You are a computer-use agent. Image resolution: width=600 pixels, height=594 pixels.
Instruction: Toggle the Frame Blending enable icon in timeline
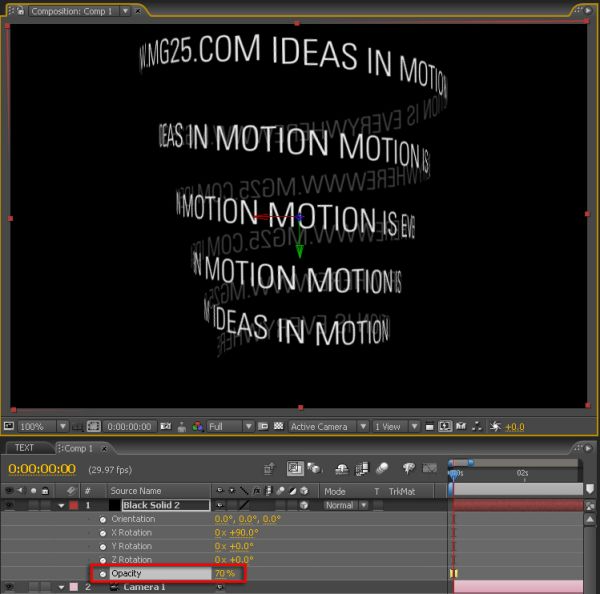(362, 468)
